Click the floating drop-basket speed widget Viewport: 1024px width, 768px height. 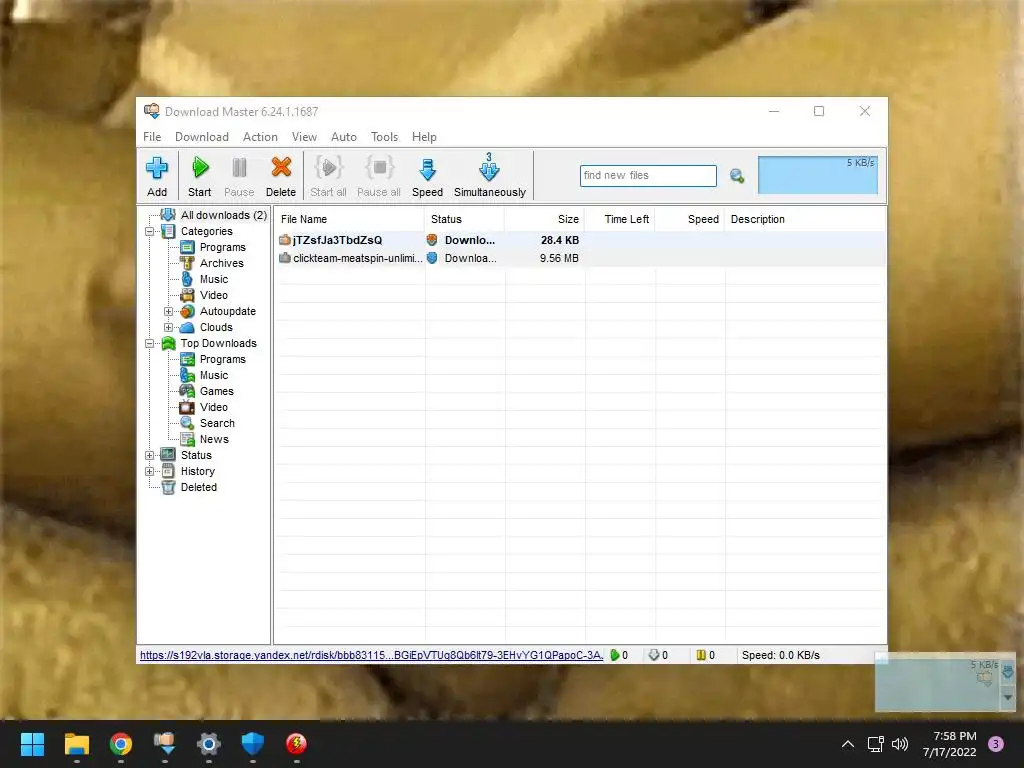coord(944,682)
